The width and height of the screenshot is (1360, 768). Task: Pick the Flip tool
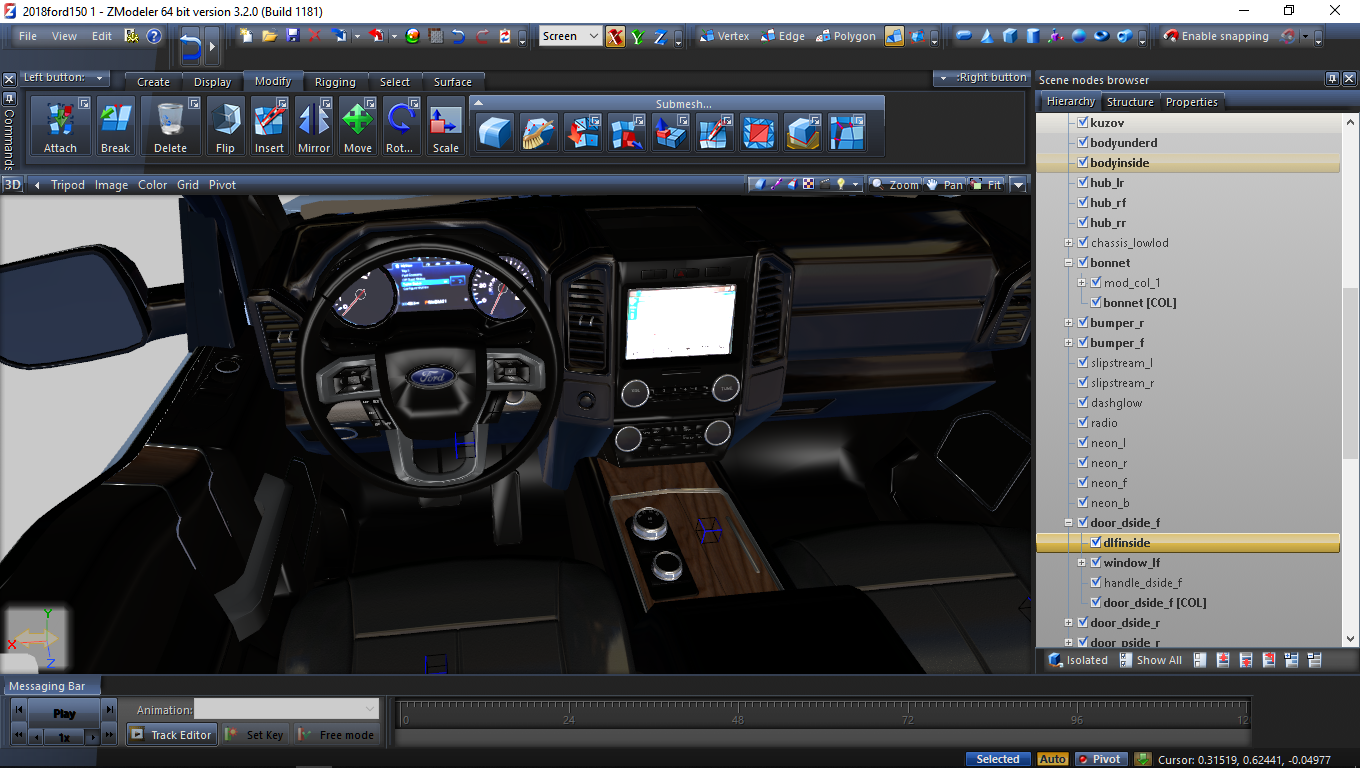[x=225, y=125]
